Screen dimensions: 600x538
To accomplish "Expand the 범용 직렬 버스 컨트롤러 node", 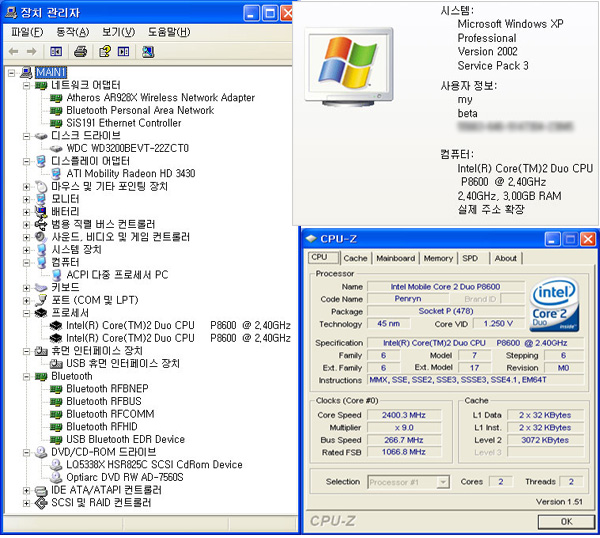I will [26, 225].
